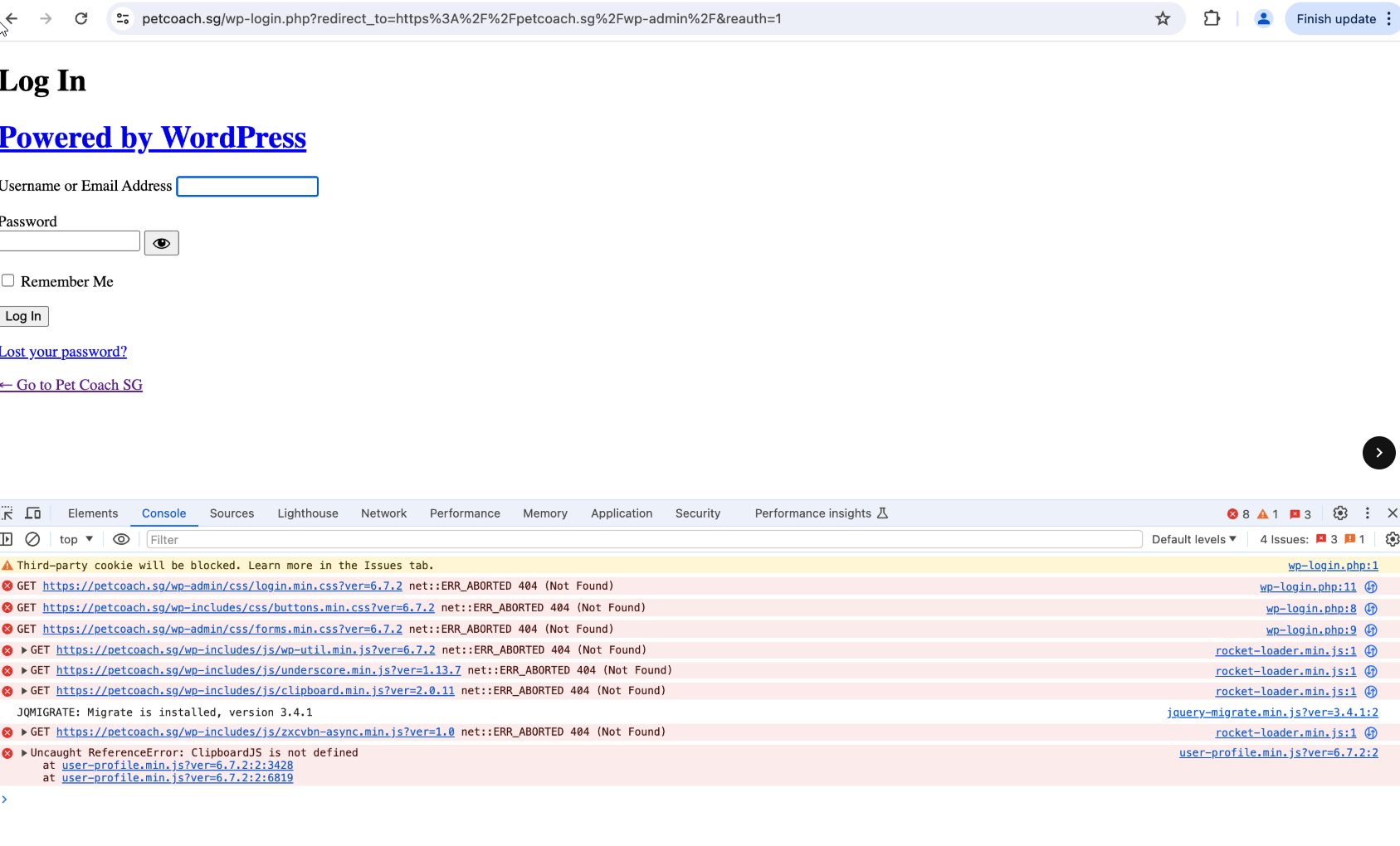The height and width of the screenshot is (846, 1400).
Task: Click the Log In button
Action: (23, 316)
